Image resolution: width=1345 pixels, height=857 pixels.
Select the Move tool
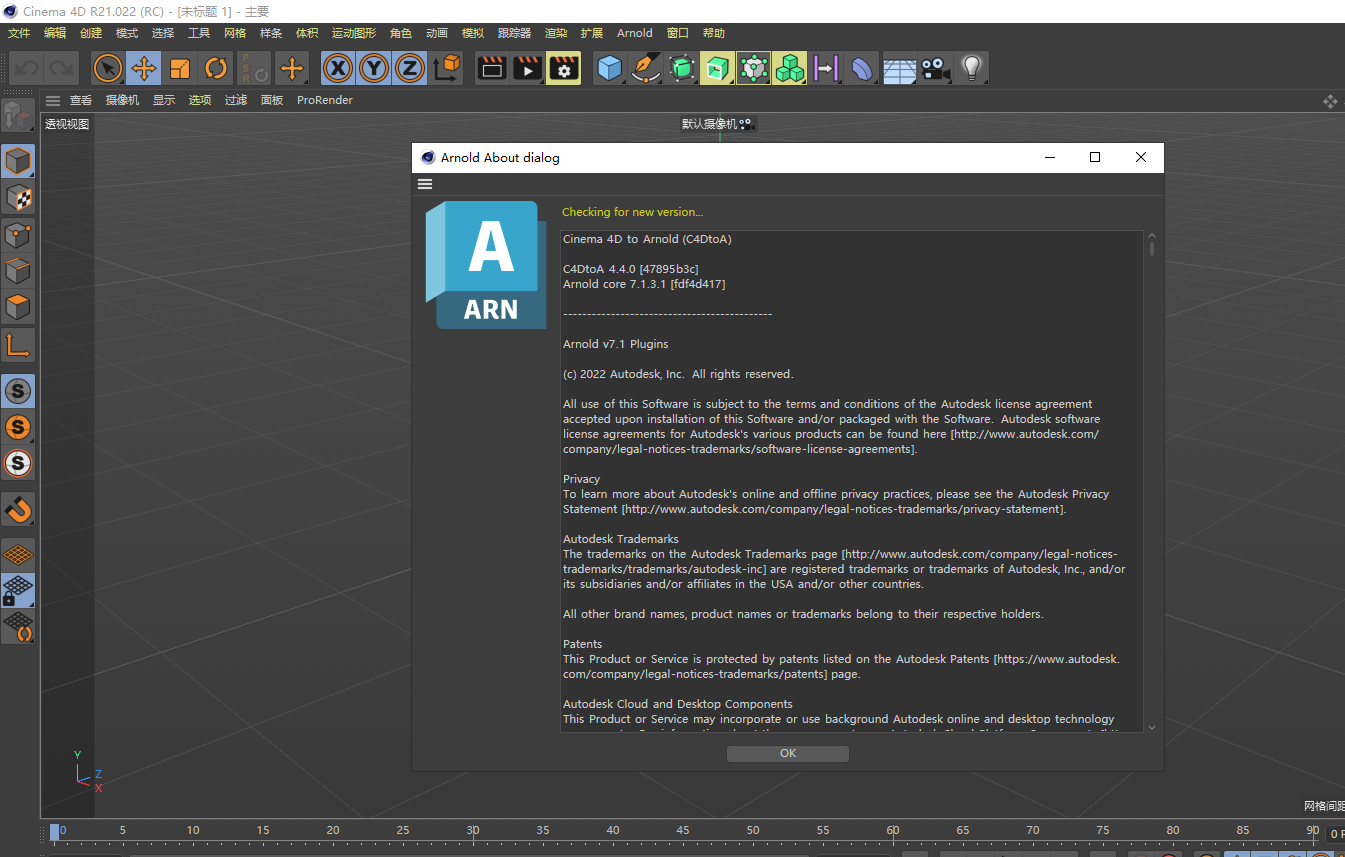[x=143, y=68]
